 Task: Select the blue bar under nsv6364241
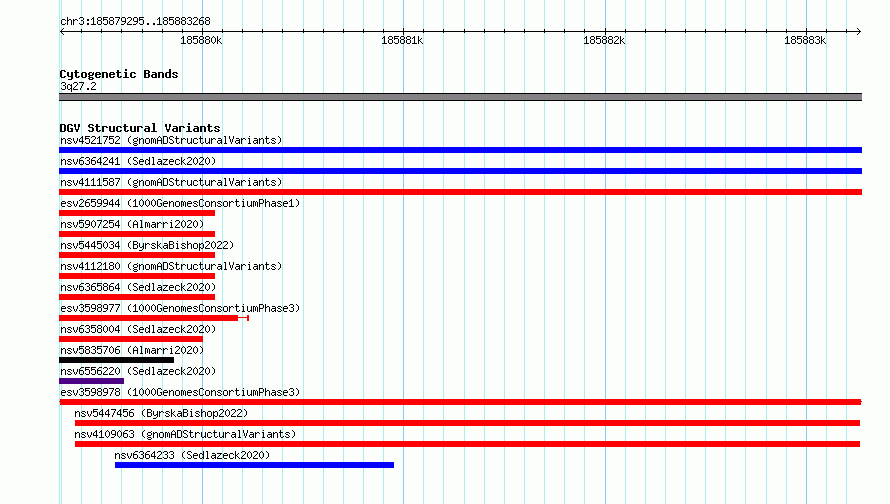[x=460, y=171]
